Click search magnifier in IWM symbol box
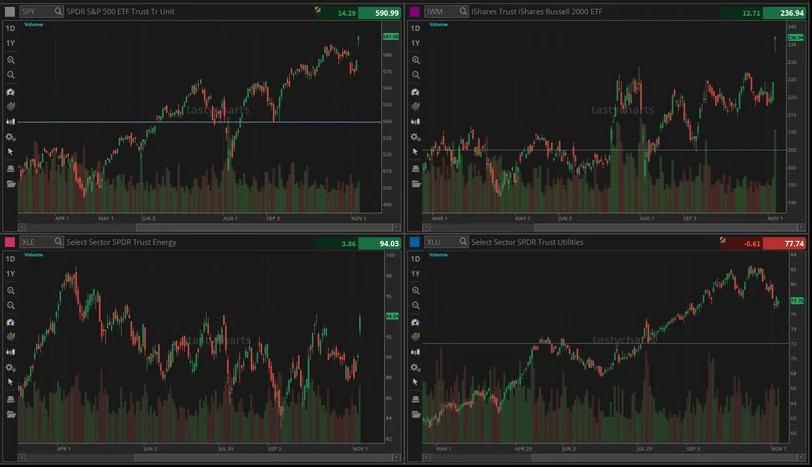 click(x=462, y=11)
